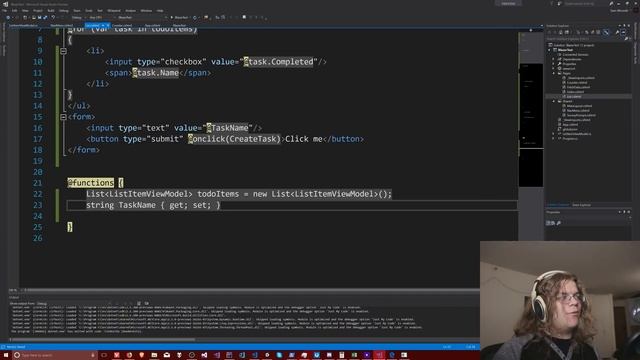640x360 pixels.
Task: Open the Debug solution configuration dropdown
Action: point(78,18)
